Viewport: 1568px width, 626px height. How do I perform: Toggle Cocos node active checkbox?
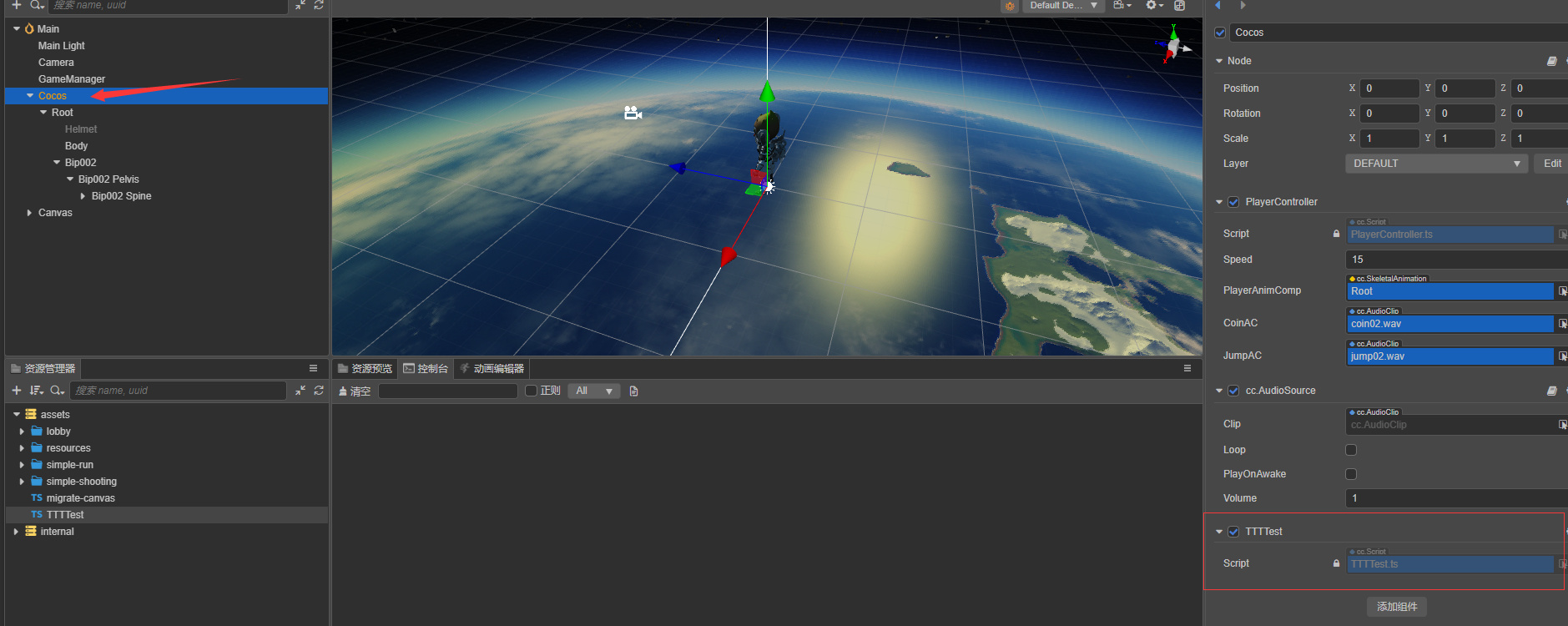(x=1220, y=33)
